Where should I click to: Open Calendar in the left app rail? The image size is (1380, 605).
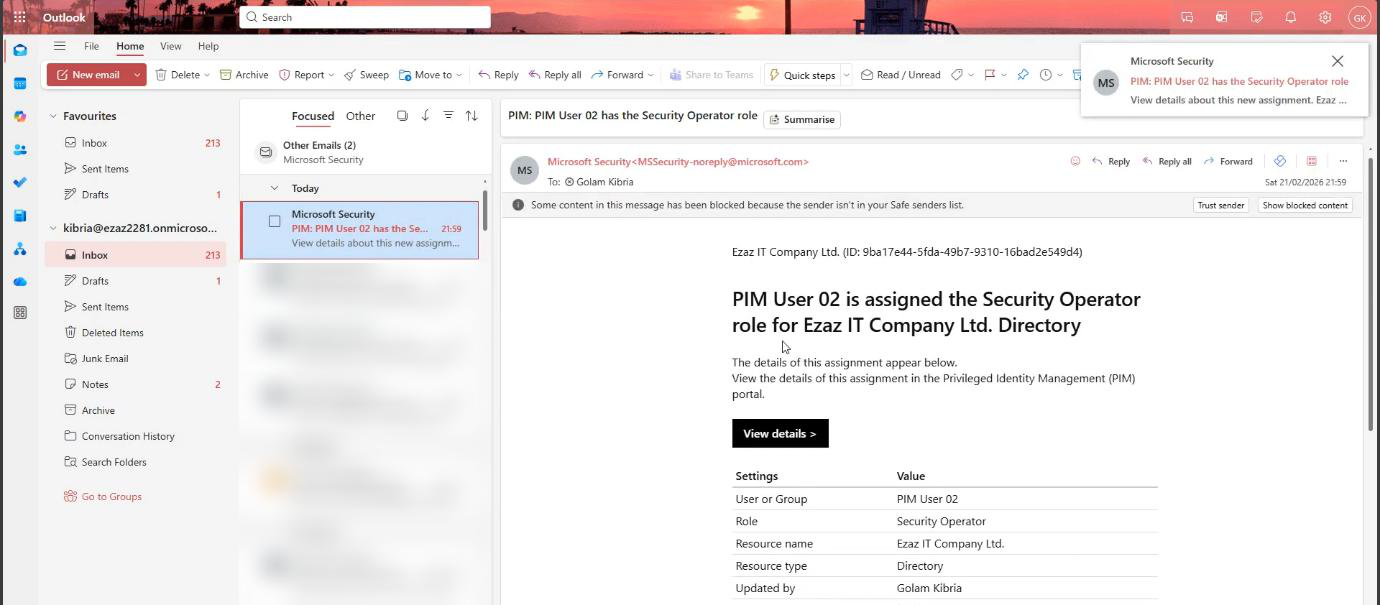pyautogui.click(x=20, y=83)
